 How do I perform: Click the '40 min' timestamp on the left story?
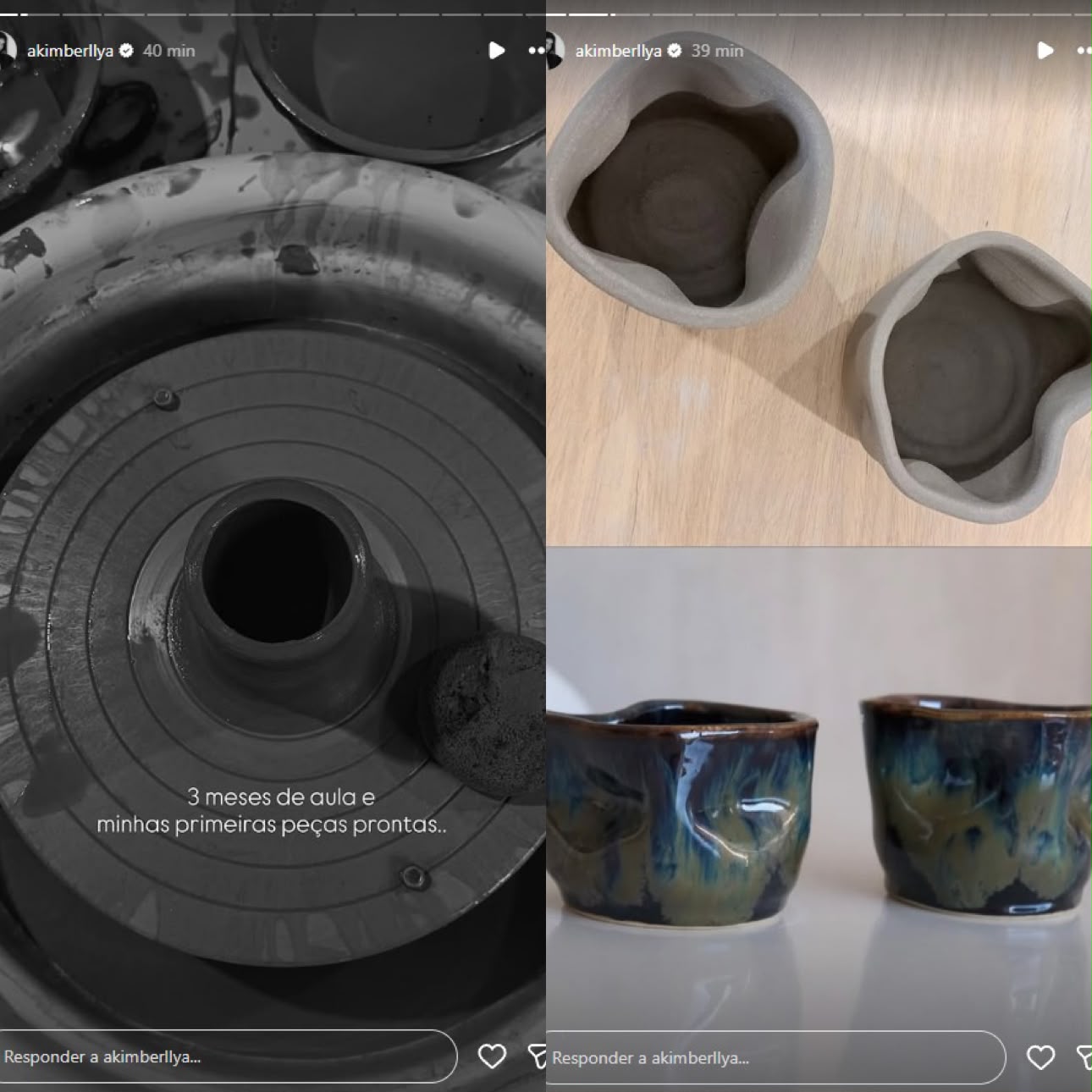click(169, 51)
